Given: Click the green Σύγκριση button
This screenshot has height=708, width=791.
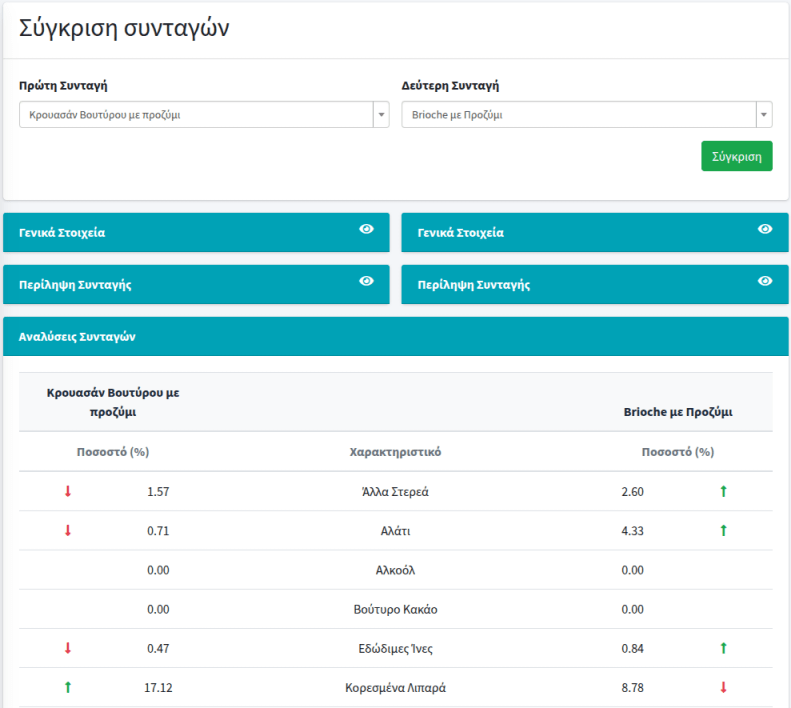Looking at the screenshot, I should point(736,156).
